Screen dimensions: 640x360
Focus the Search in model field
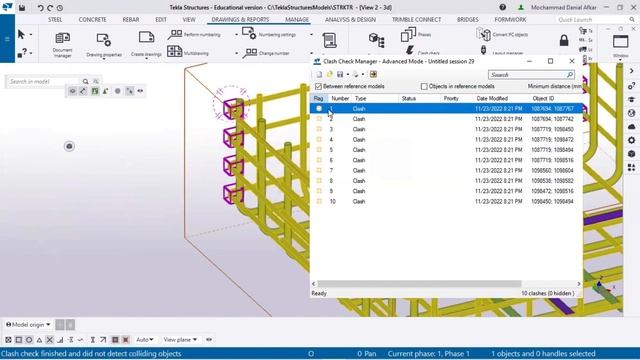(x=44, y=82)
